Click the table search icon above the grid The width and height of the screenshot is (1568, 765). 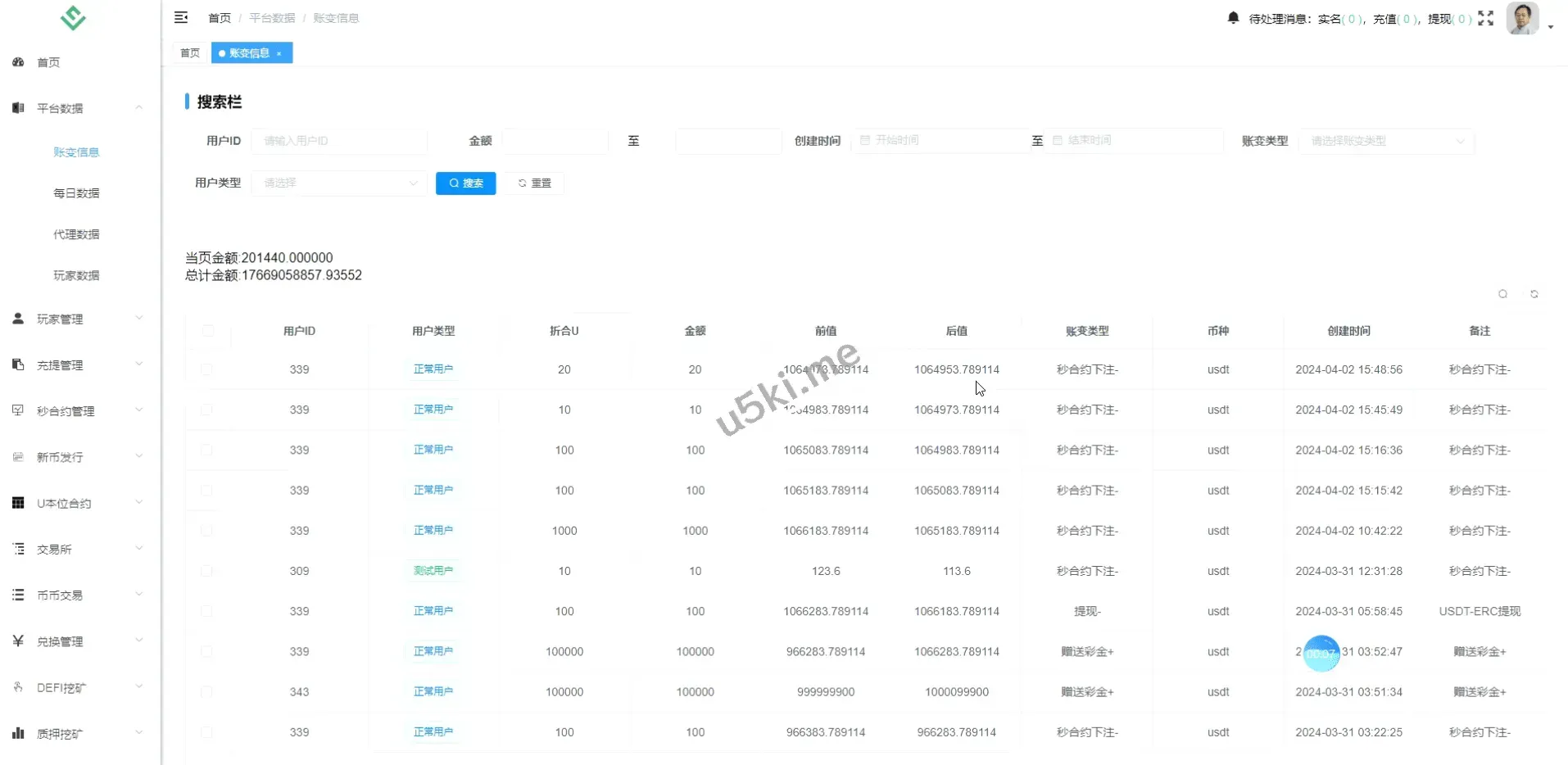[1502, 294]
